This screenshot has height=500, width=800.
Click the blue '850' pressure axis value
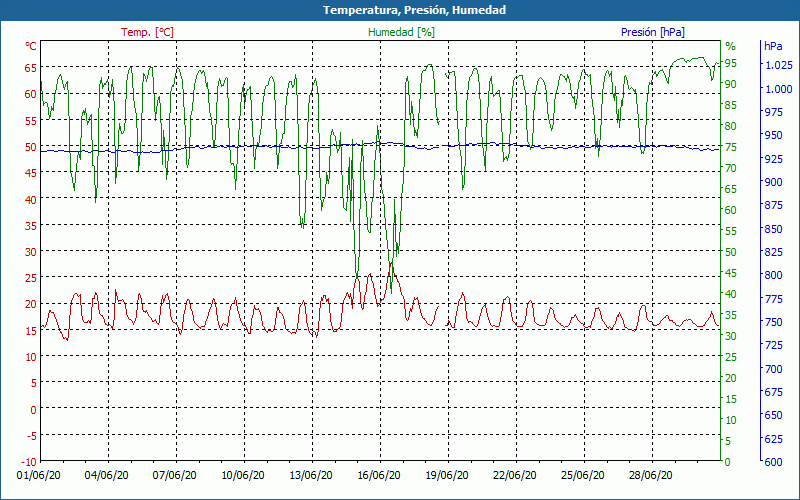pos(773,229)
